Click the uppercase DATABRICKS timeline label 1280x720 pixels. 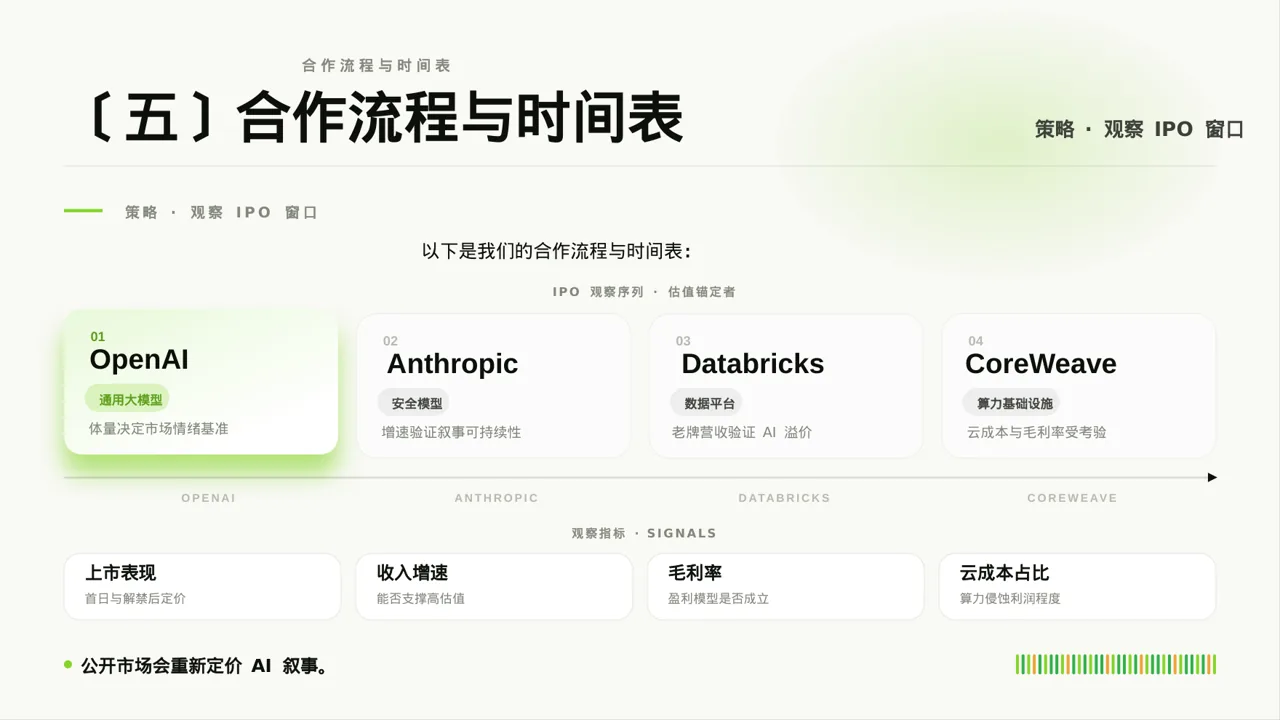(x=784, y=498)
